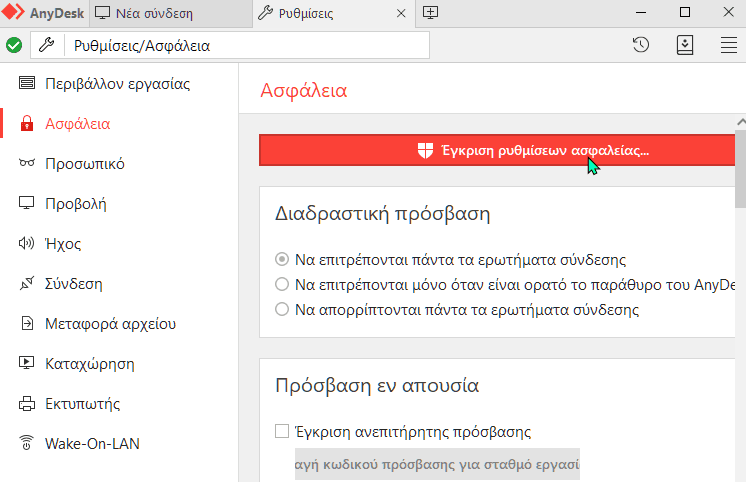Open the Εκτυπωτής printer settings
This screenshot has width=746, height=482.
coord(69,403)
